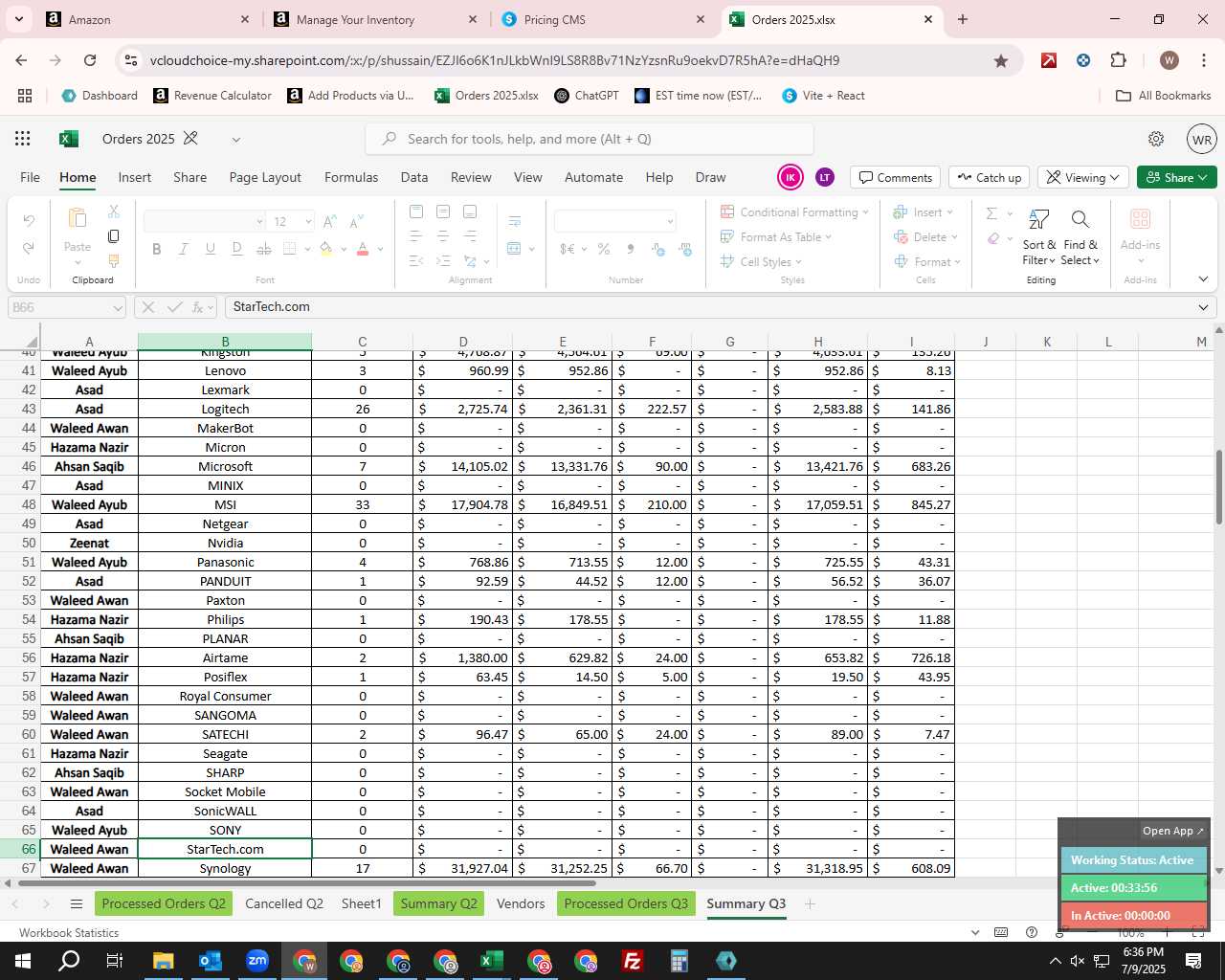Click the Paste clipboard icon
Image resolution: width=1225 pixels, height=980 pixels.
78,219
